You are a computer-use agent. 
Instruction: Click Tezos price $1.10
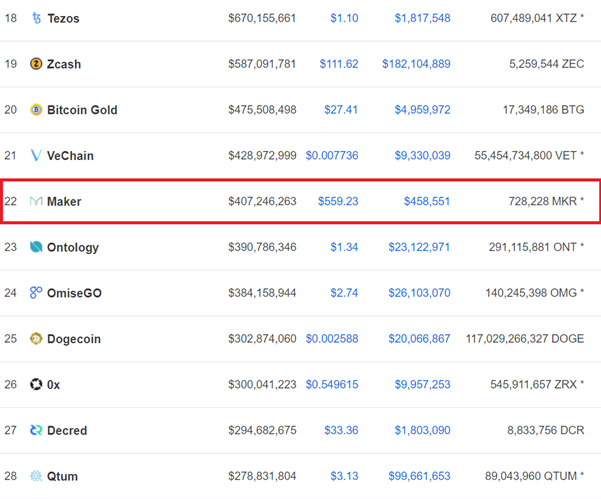tap(344, 18)
